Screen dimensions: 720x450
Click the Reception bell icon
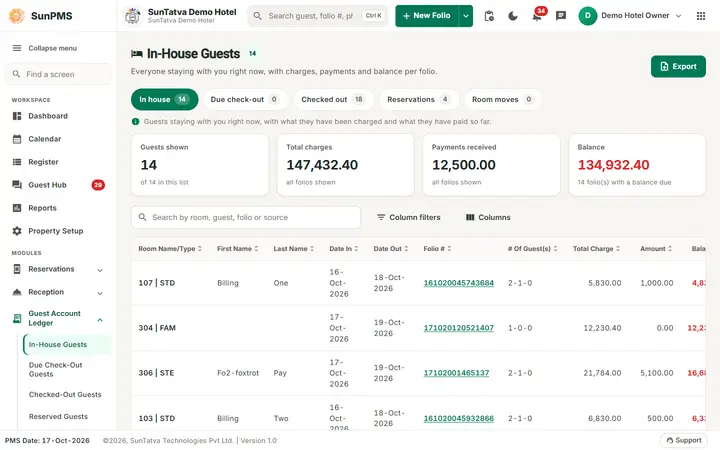point(17,292)
